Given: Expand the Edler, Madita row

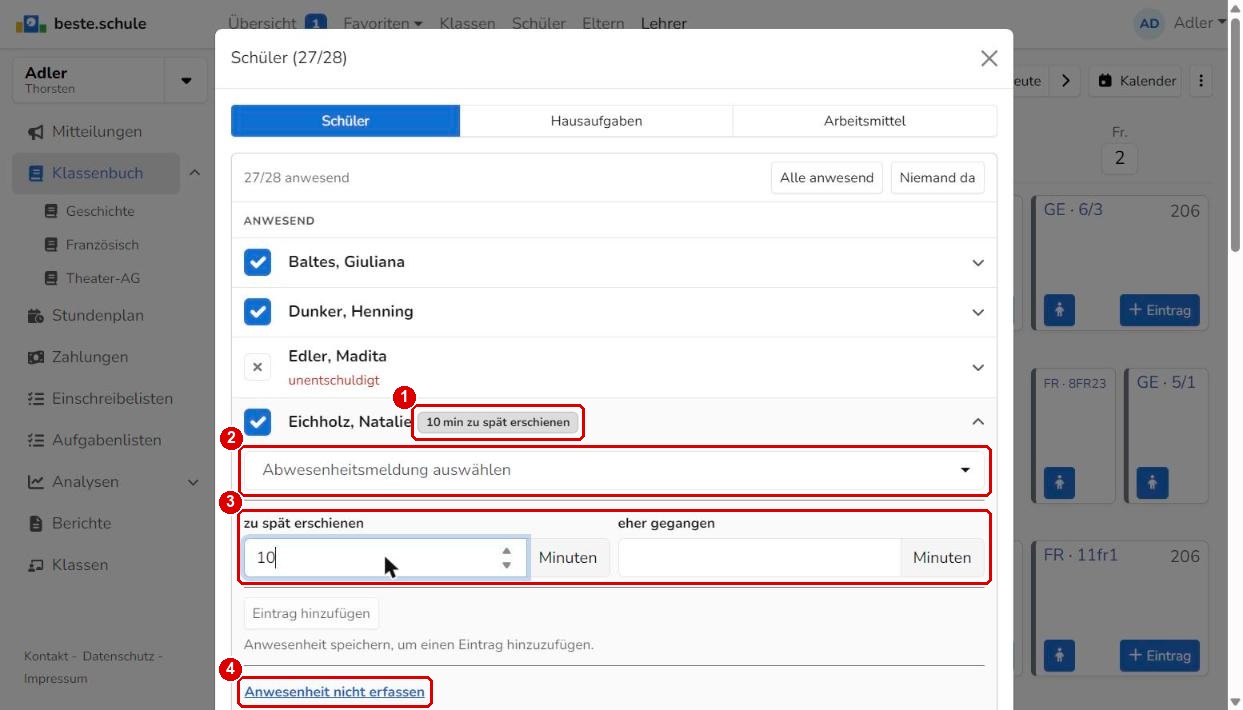Looking at the screenshot, I should point(978,367).
